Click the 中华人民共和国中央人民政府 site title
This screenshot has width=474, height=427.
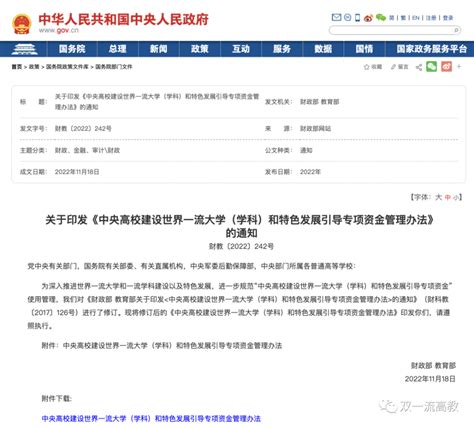[x=123, y=19]
